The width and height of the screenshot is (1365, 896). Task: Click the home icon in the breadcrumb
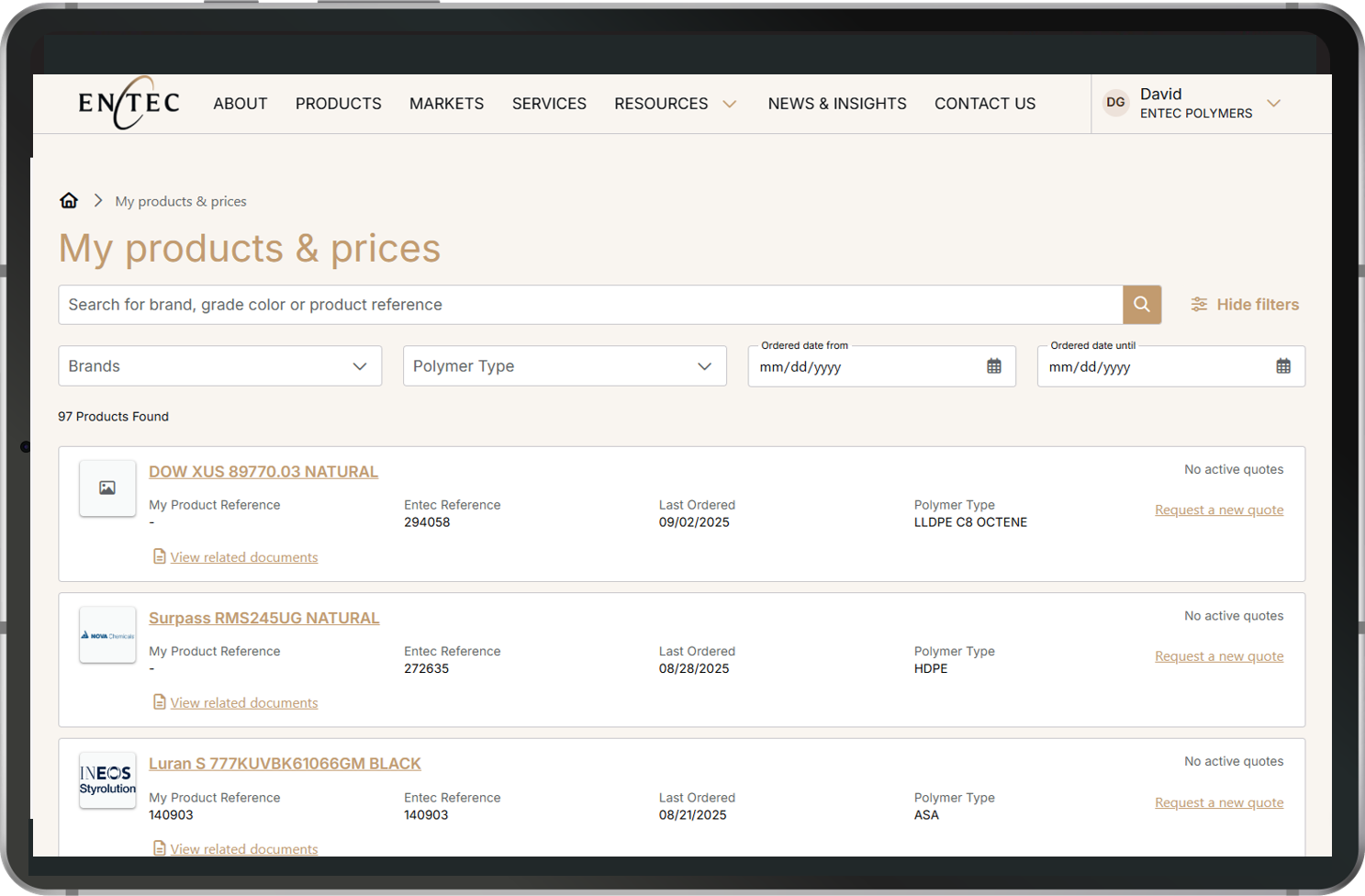(69, 200)
